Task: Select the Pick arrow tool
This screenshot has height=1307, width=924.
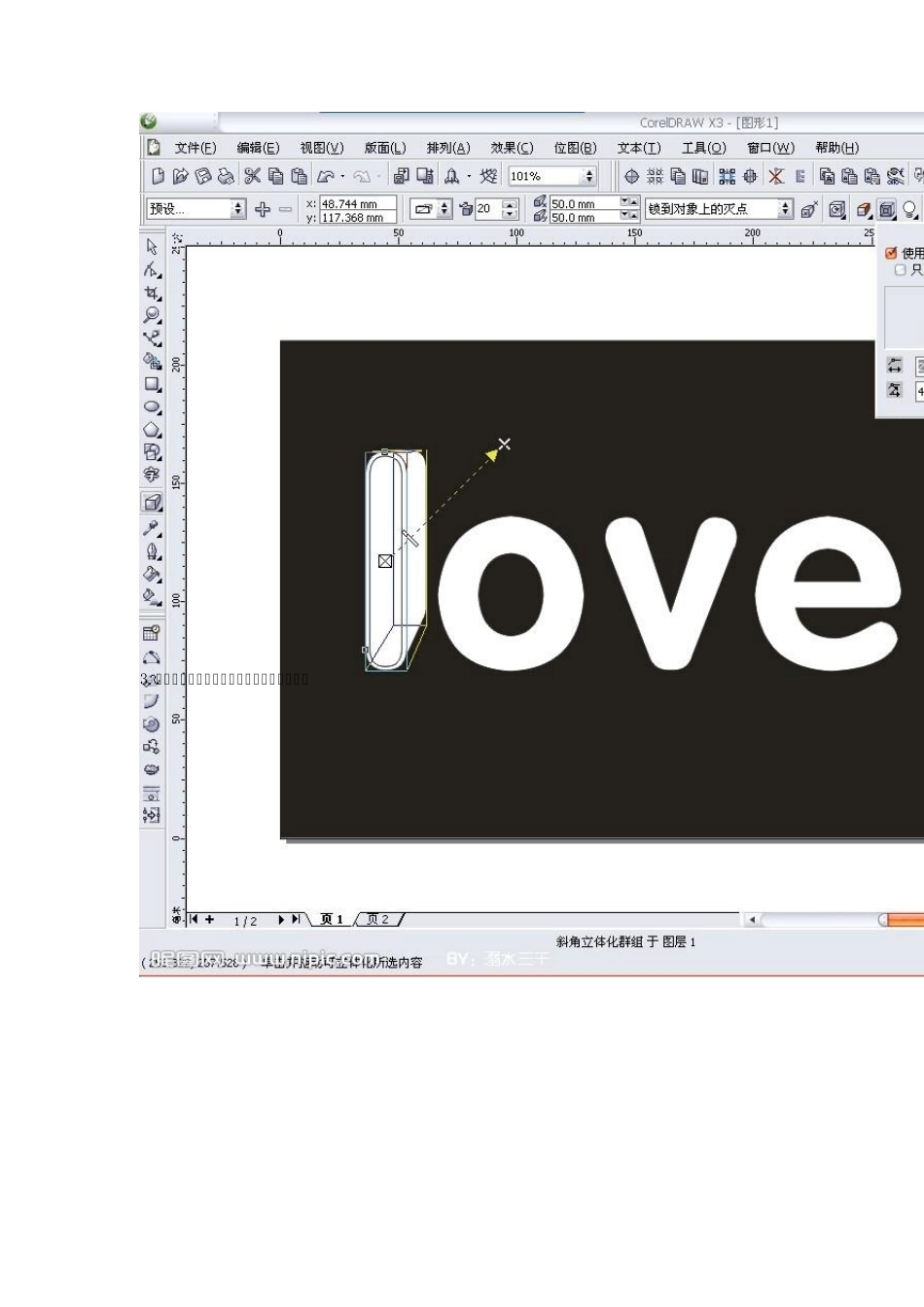Action: (x=152, y=247)
